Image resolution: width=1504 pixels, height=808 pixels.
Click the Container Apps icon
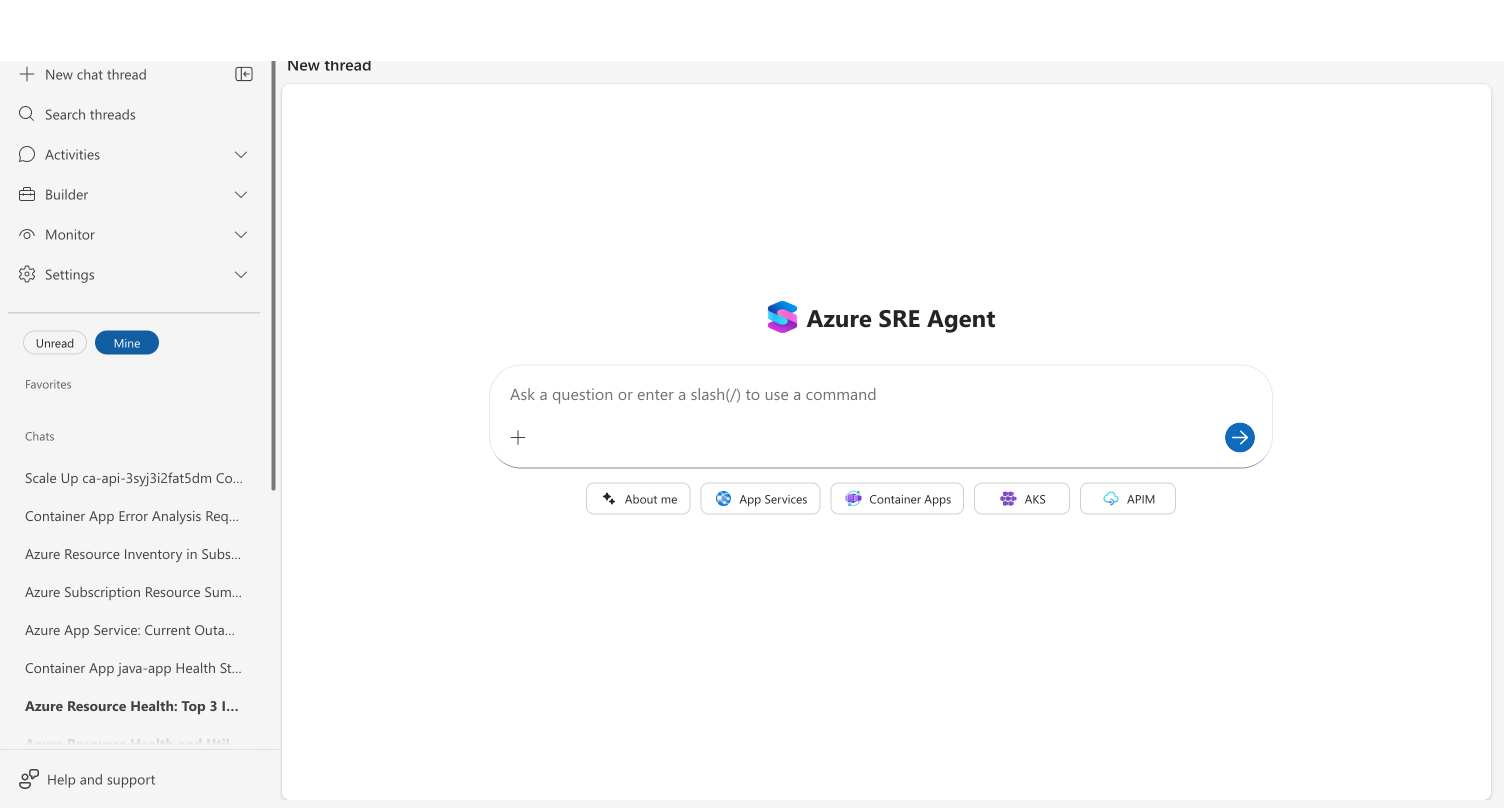click(853, 498)
